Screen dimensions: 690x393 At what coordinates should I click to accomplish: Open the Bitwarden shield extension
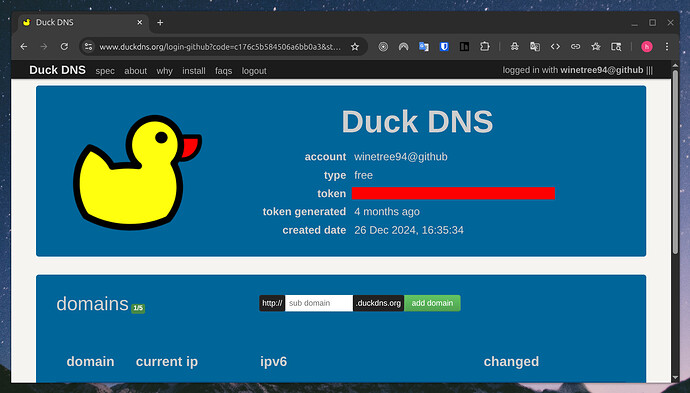pos(444,47)
